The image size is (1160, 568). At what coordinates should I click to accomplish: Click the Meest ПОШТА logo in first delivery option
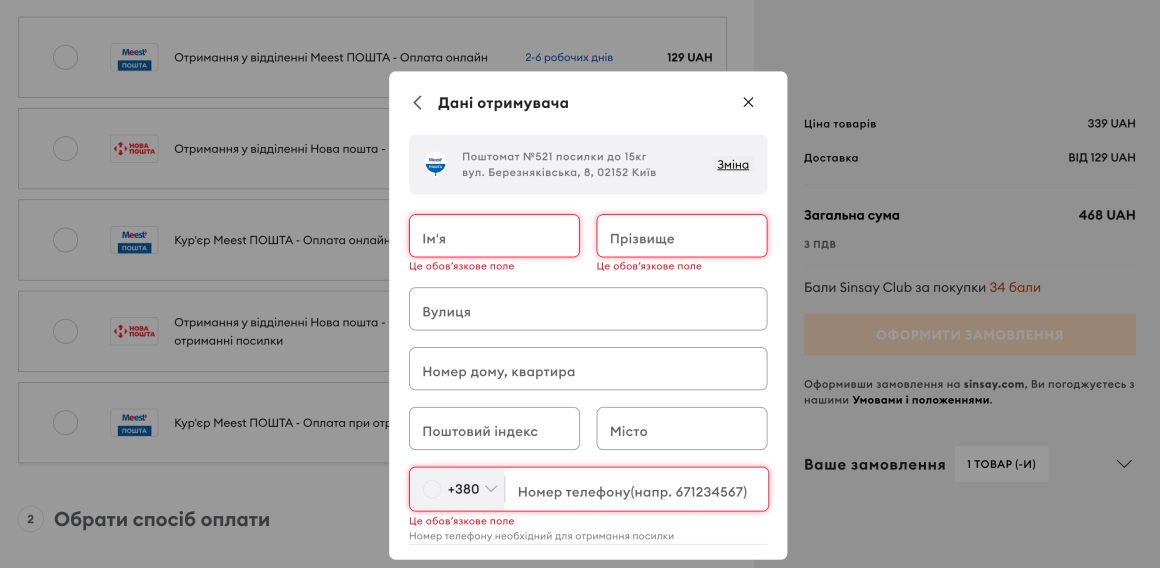(x=134, y=58)
